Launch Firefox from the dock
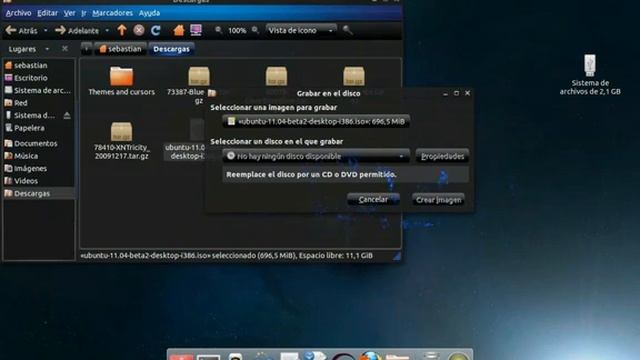The image size is (640, 360). [370, 355]
